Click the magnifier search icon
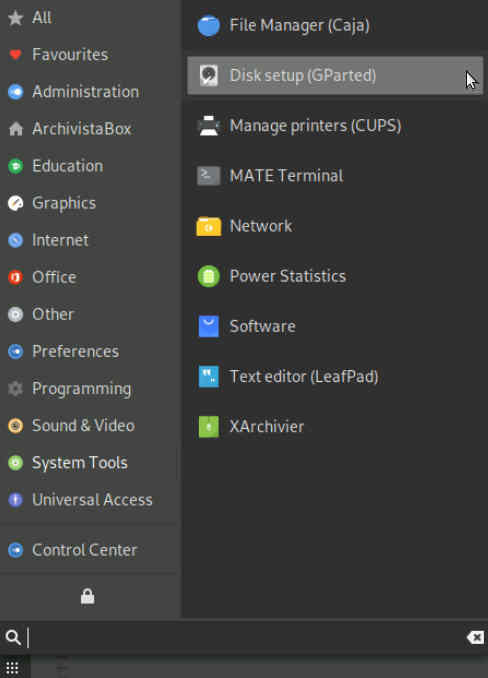 point(13,637)
